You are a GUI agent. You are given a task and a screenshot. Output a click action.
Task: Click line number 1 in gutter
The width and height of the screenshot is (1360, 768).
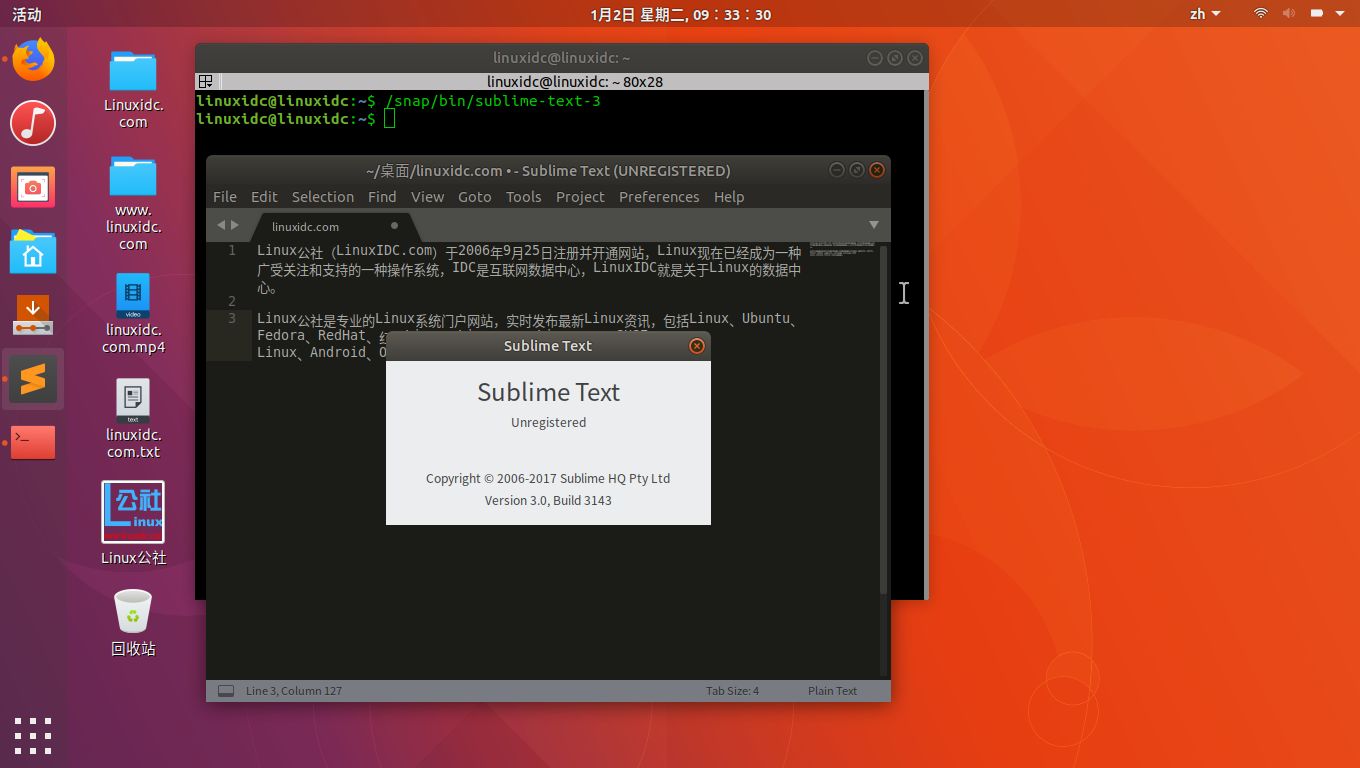(x=232, y=250)
